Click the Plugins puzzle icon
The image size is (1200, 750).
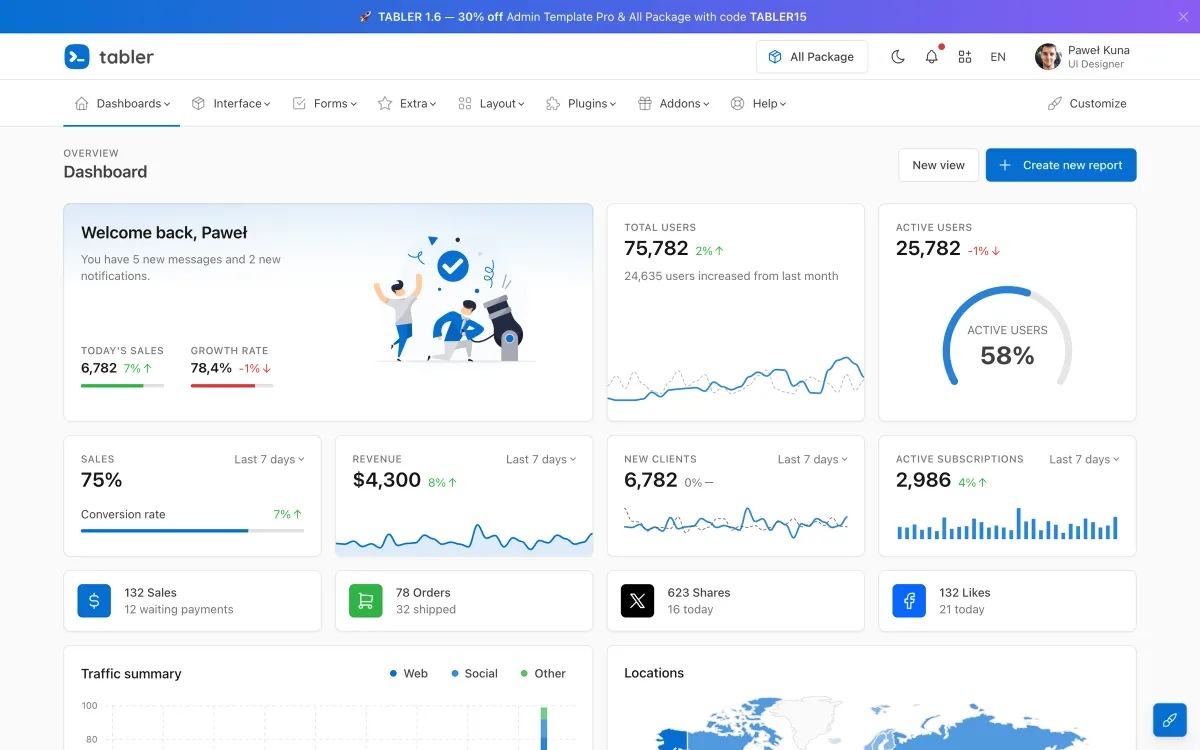(553, 103)
